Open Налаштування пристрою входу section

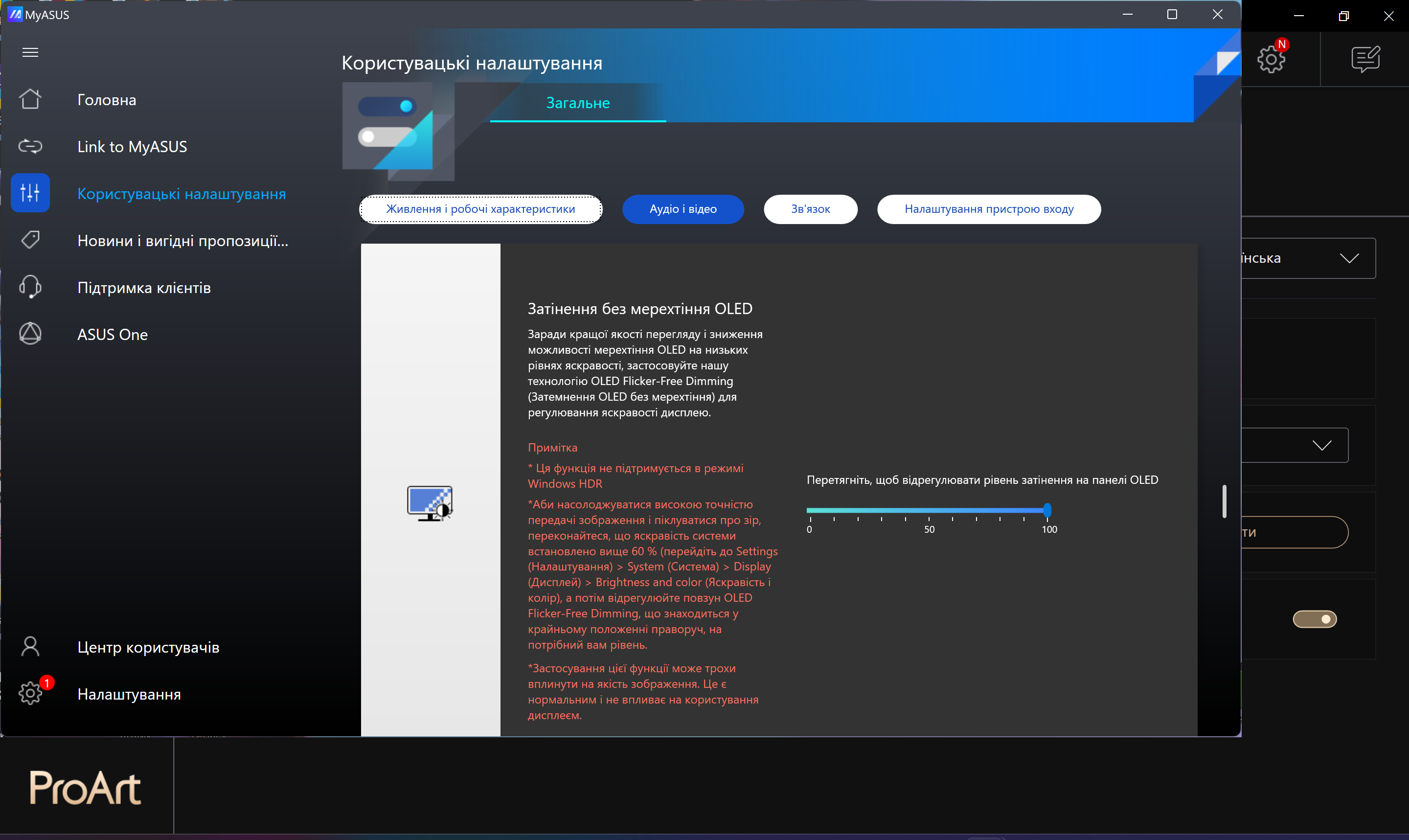click(989, 209)
